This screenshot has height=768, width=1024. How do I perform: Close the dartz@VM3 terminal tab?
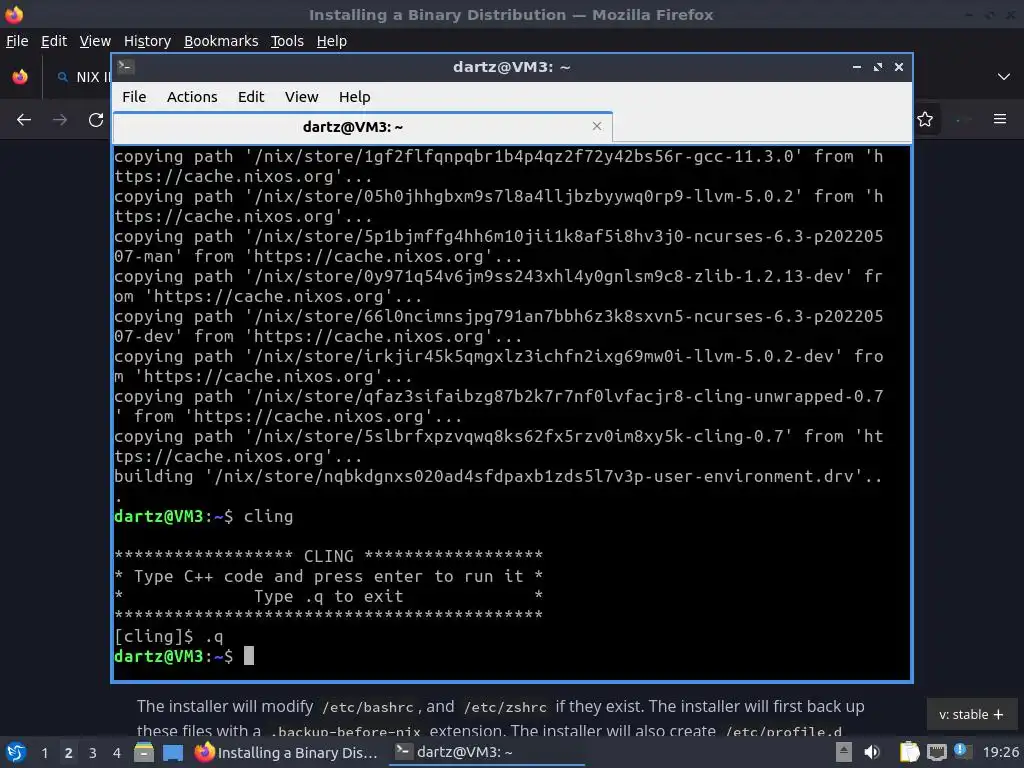(x=596, y=126)
